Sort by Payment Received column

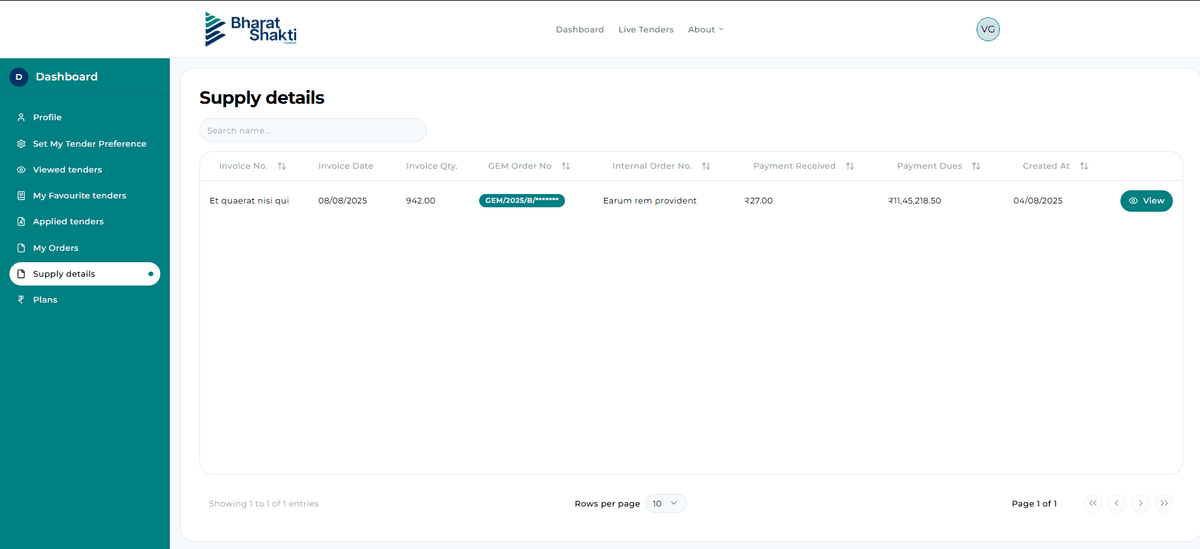pyautogui.click(x=850, y=166)
